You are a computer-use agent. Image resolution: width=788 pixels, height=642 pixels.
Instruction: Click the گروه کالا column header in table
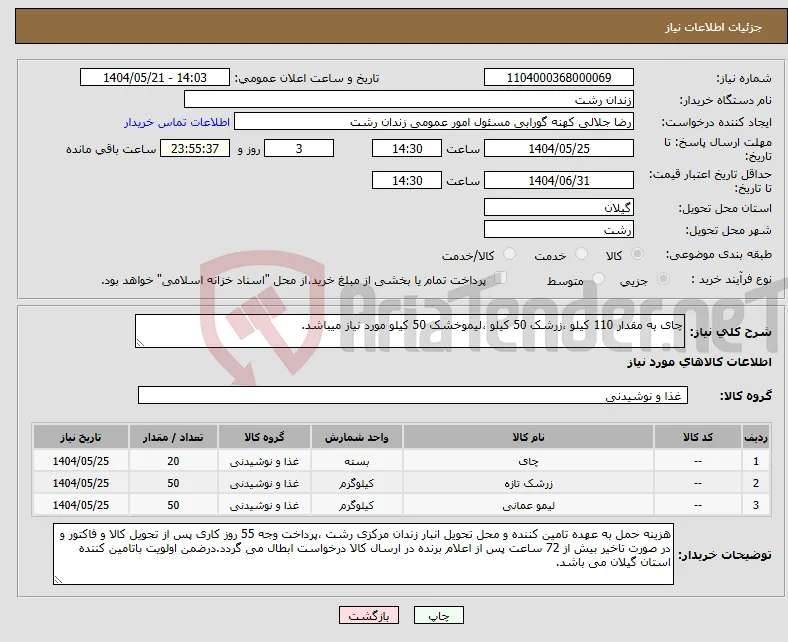coord(264,437)
